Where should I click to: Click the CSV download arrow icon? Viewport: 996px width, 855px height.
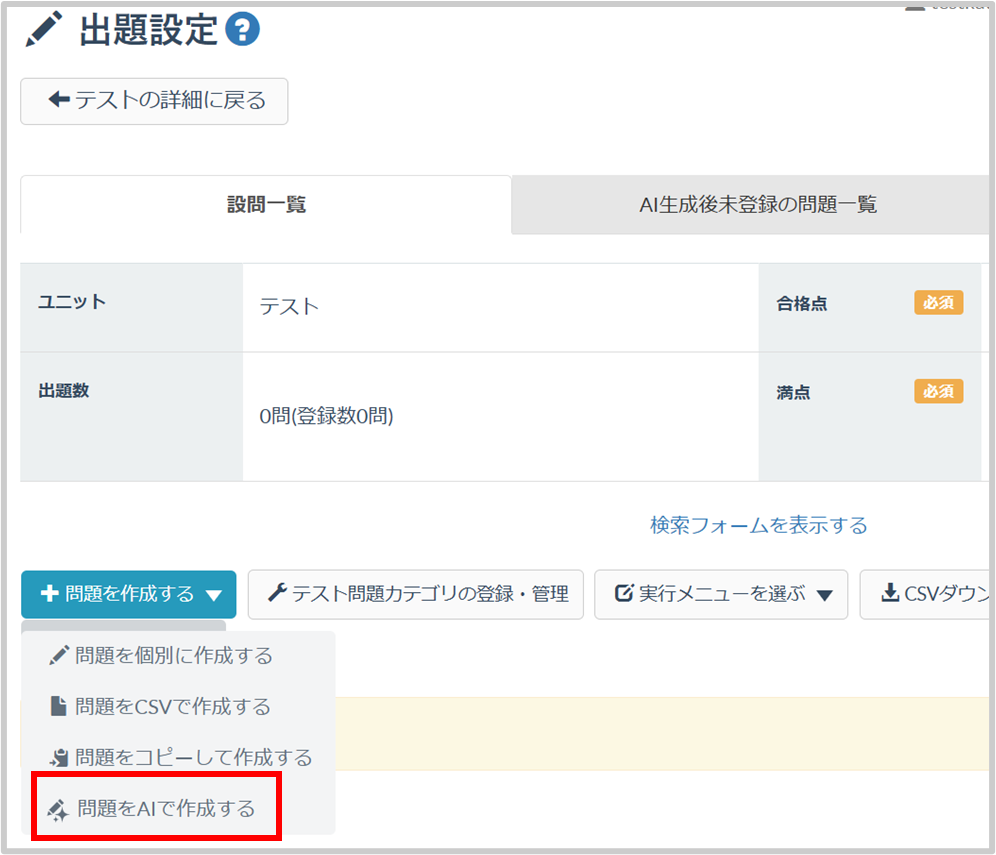pyautogui.click(x=889, y=593)
